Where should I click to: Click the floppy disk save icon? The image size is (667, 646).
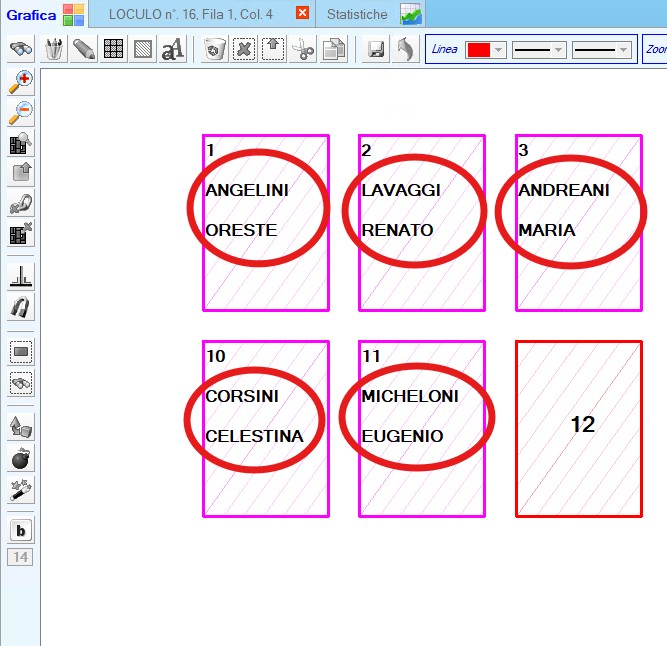click(376, 50)
